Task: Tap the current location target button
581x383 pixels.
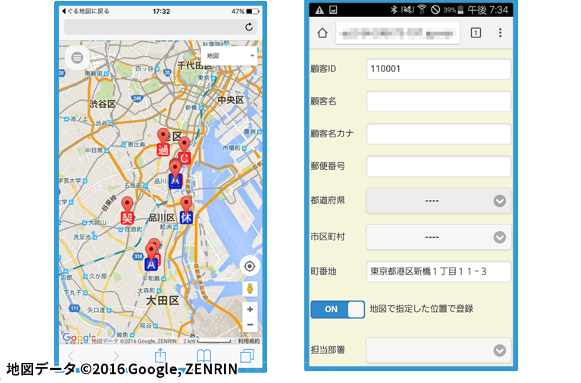Action: (250, 266)
